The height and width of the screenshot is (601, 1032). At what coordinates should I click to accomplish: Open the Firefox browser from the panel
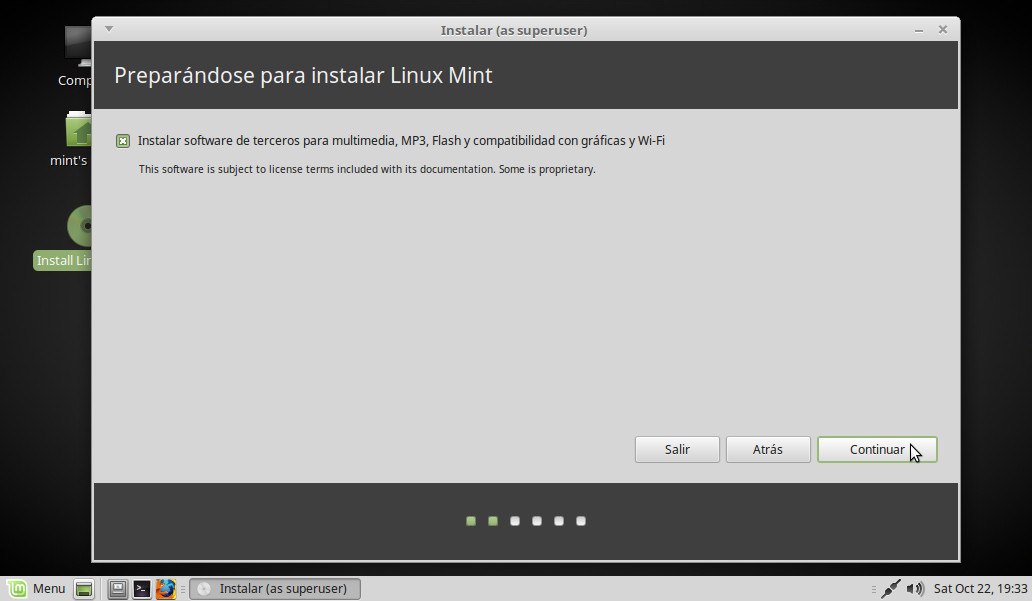coord(165,589)
